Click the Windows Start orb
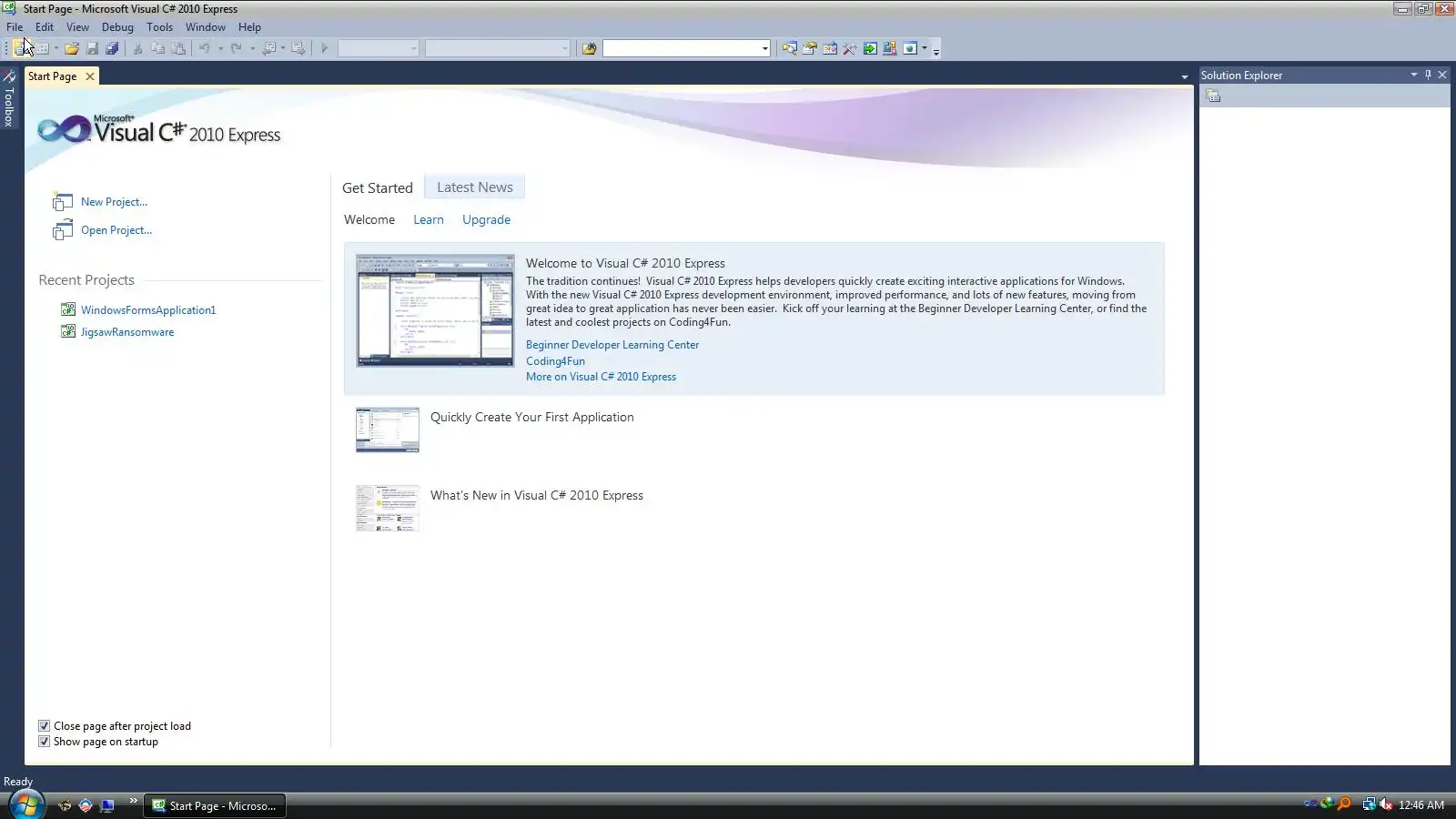 pyautogui.click(x=25, y=804)
